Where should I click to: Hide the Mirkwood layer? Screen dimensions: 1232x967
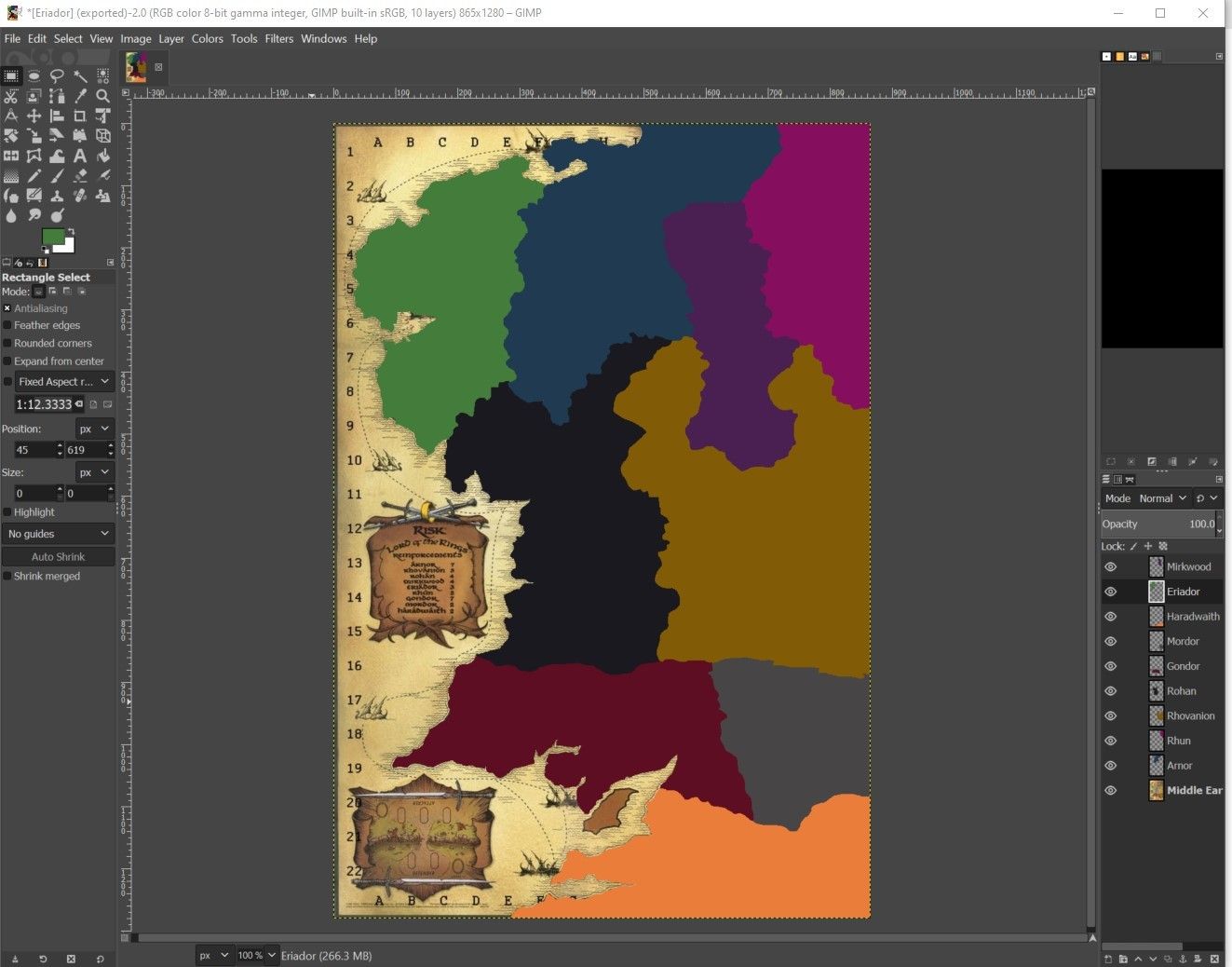point(1110,565)
